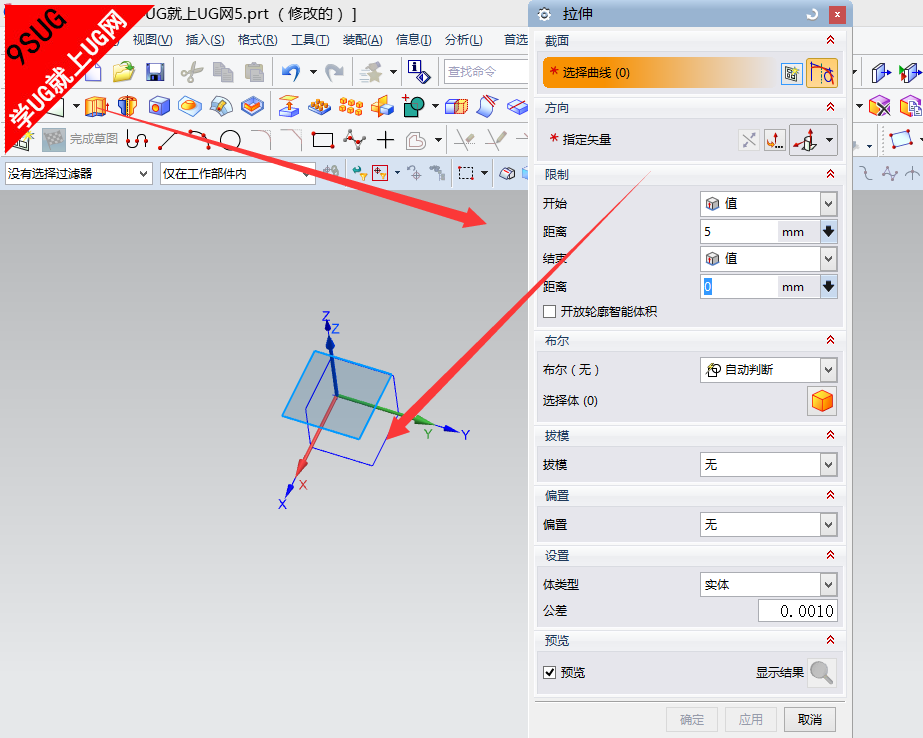
Task: Click the Undo arrow icon
Action: (x=291, y=72)
